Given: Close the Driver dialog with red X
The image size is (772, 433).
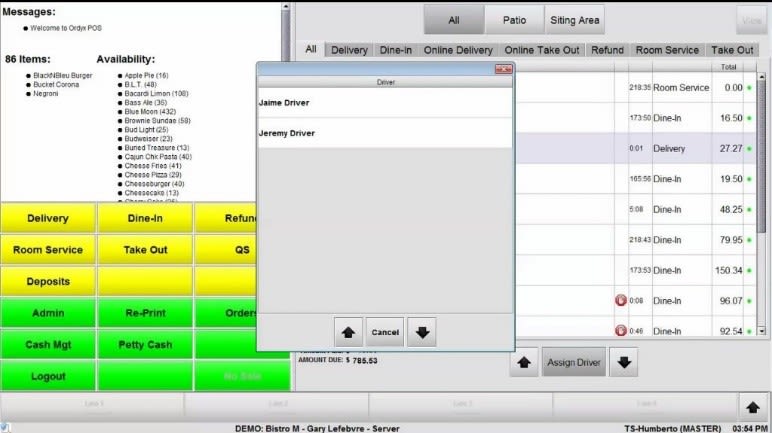Looking at the screenshot, I should [503, 69].
